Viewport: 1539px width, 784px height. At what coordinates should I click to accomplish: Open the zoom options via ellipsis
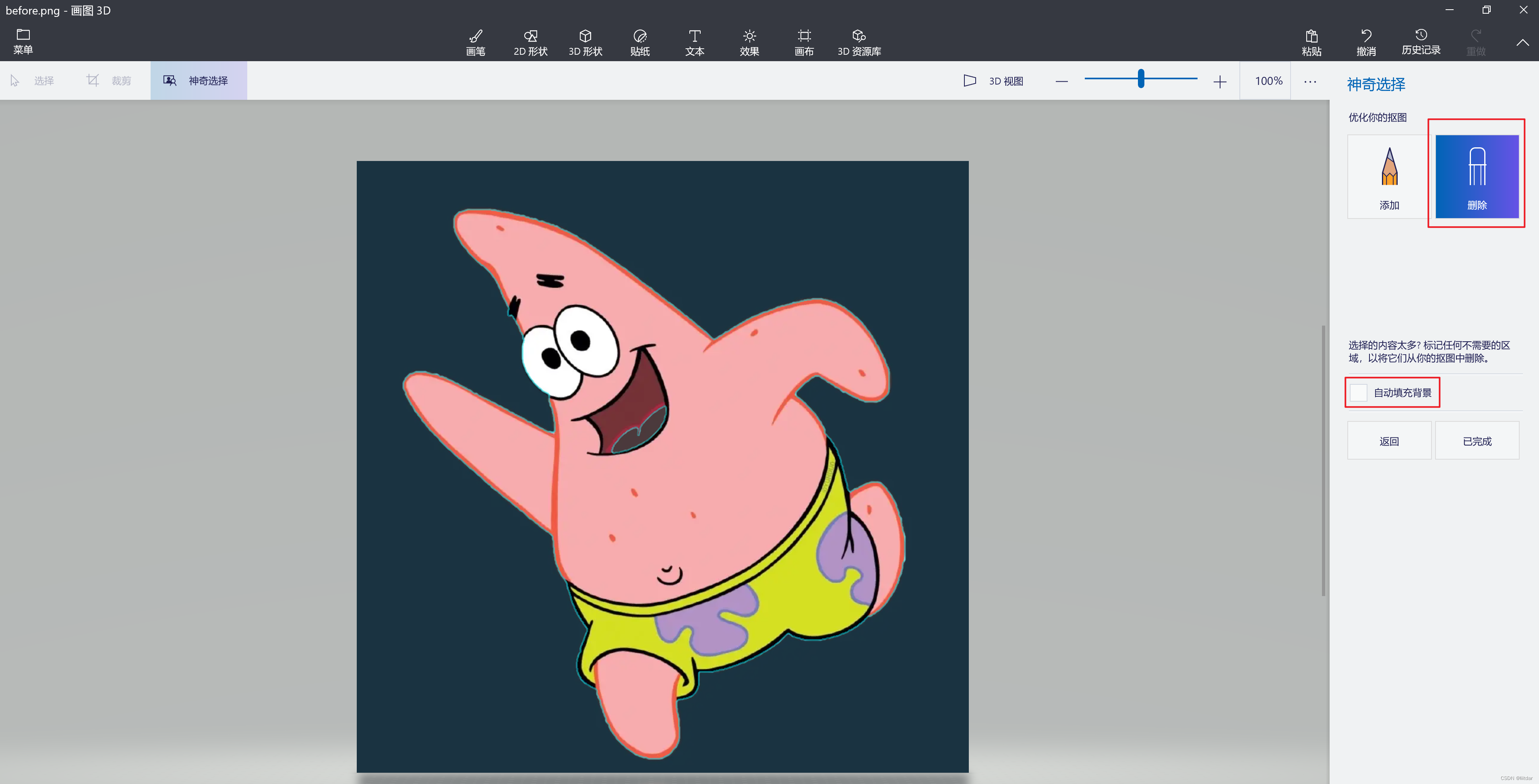pos(1310,80)
